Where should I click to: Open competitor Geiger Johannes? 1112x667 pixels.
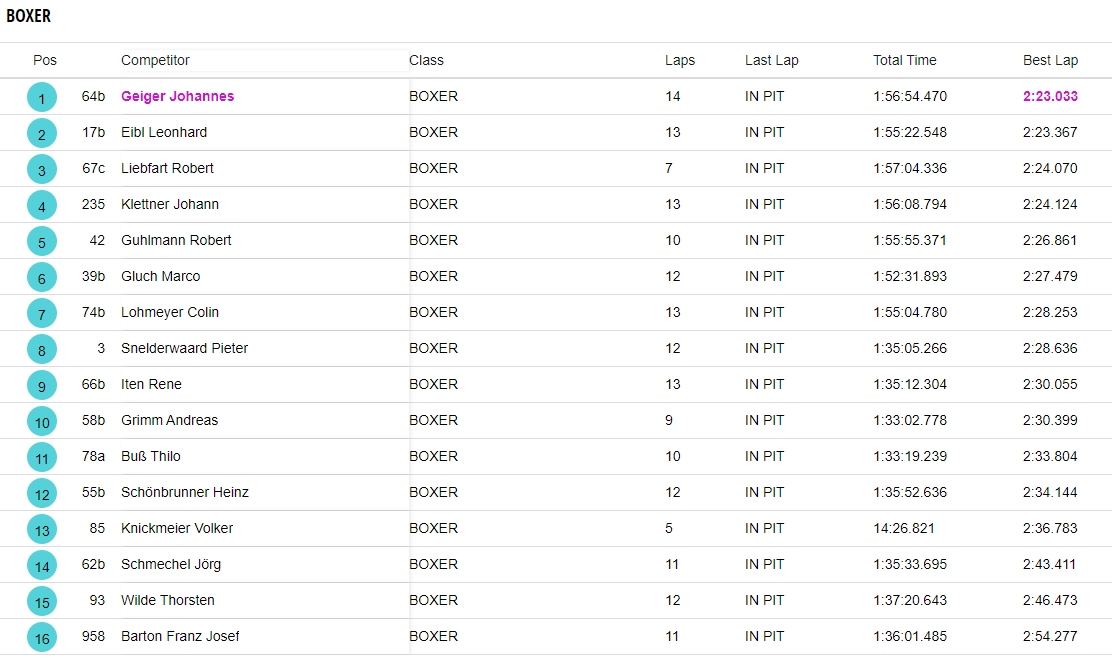178,96
